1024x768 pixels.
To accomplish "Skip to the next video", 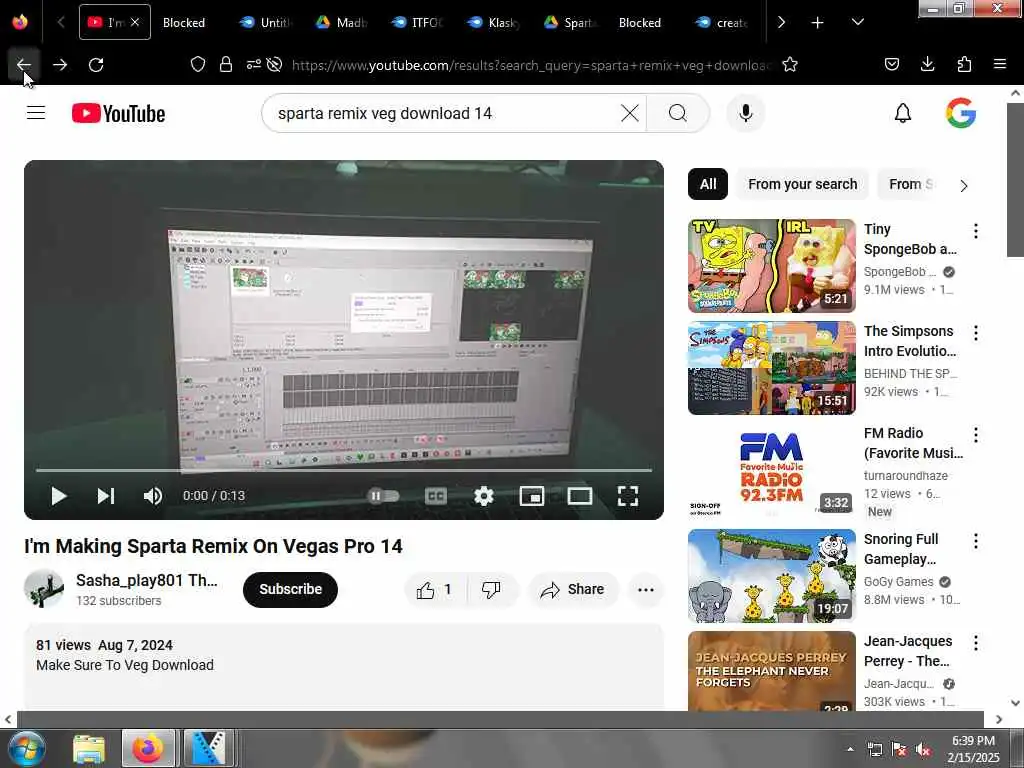I will pyautogui.click(x=106, y=496).
